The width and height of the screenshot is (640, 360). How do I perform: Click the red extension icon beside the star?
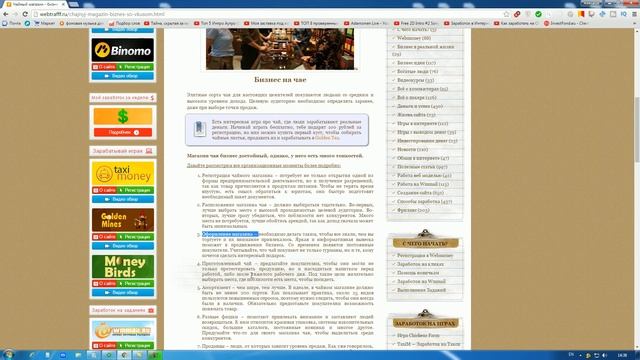coord(517,14)
